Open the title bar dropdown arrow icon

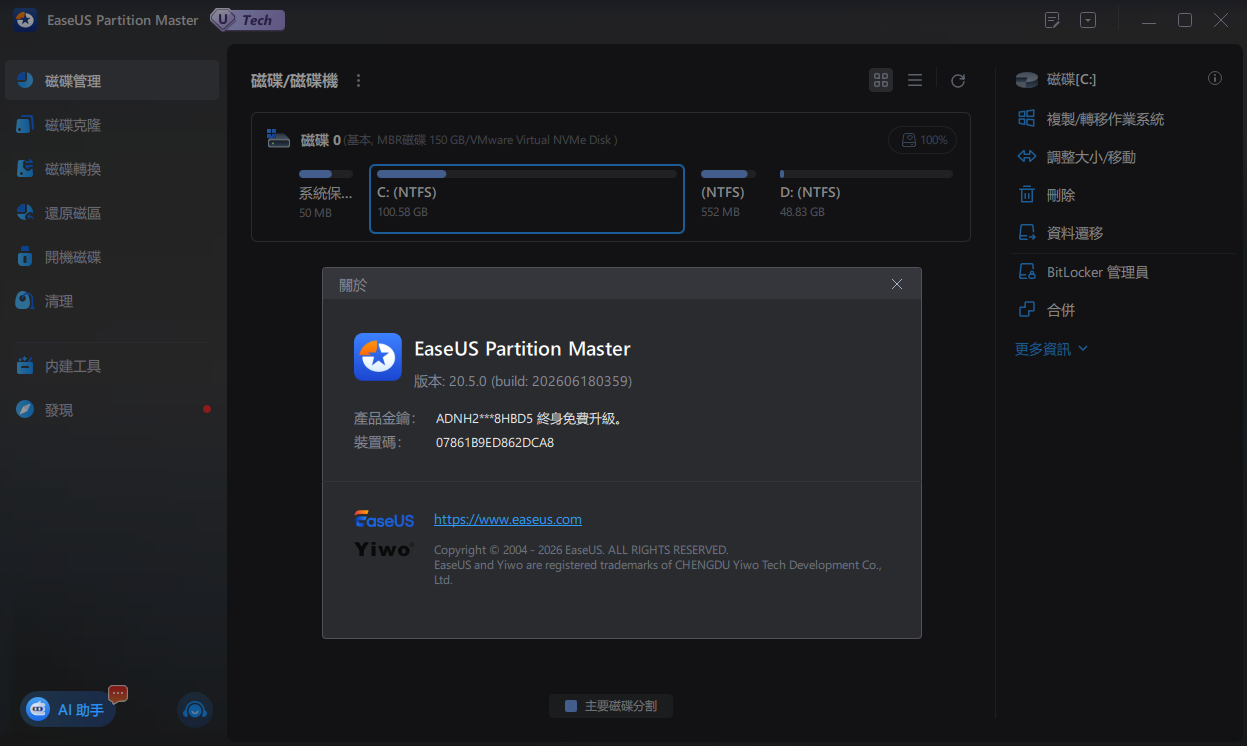coord(1088,20)
